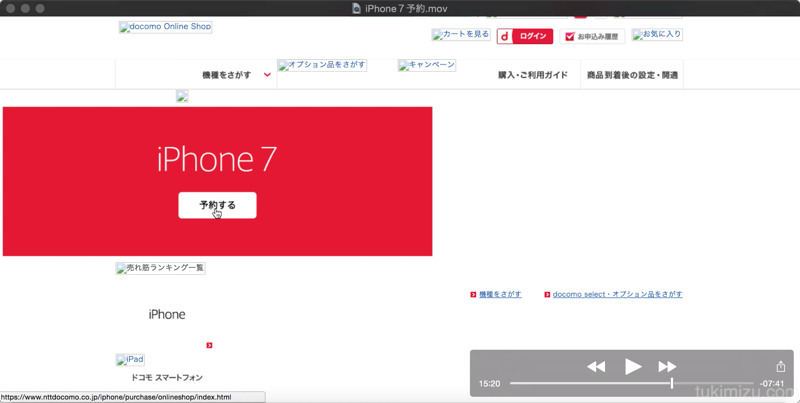800x403 pixels.
Task: Click the iPhone 7 予約.mov window title
Action: (x=406, y=9)
